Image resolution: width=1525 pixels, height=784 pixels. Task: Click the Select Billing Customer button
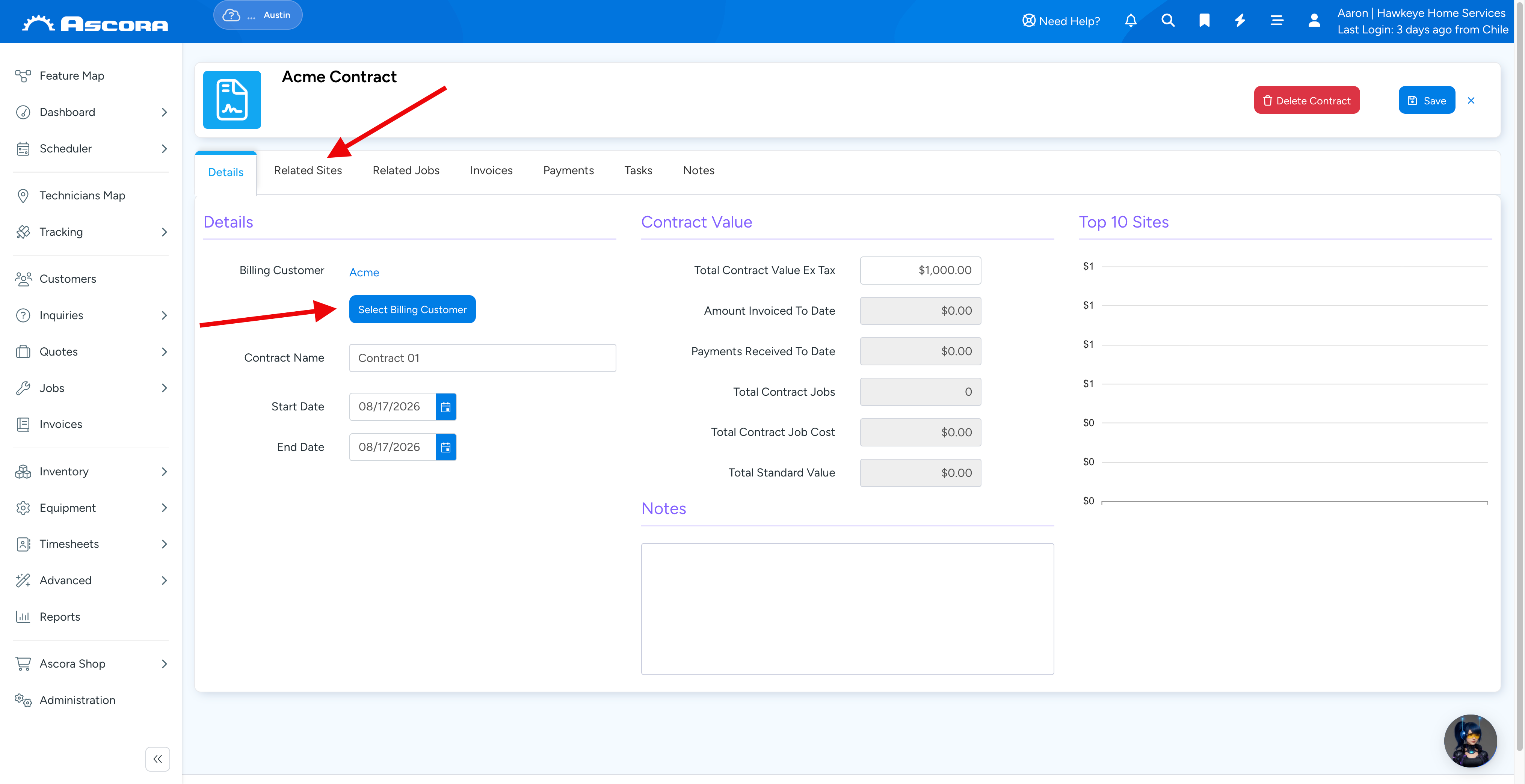point(412,309)
